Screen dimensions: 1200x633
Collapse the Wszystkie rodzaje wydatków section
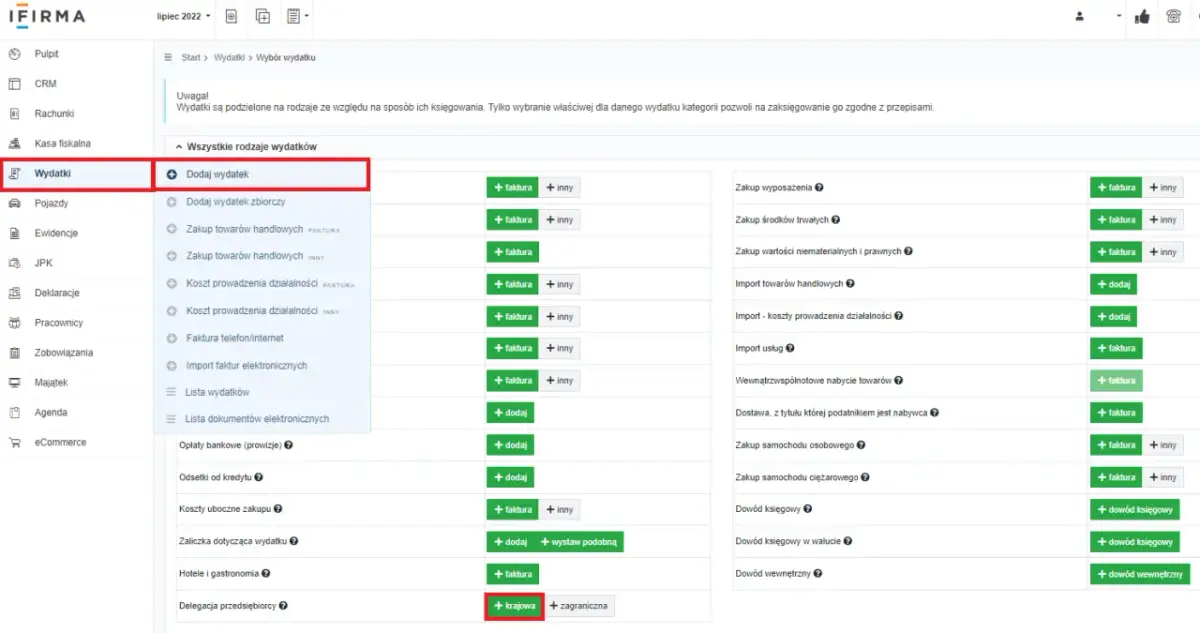click(x=179, y=147)
